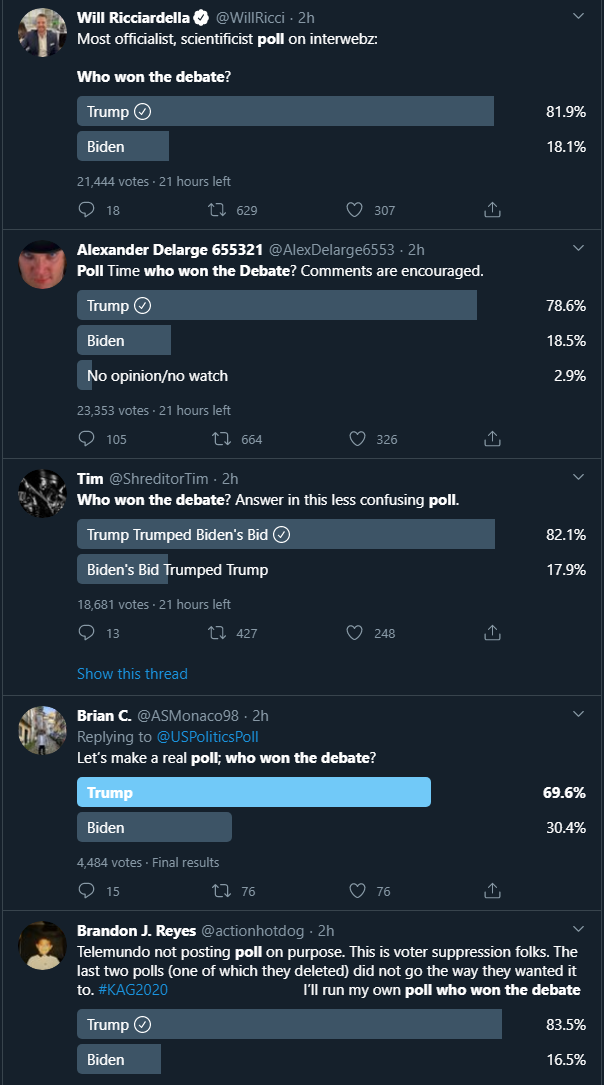Click the Trump 69.6% result bar
Viewport: 604px width, 1085px height.
coord(254,793)
